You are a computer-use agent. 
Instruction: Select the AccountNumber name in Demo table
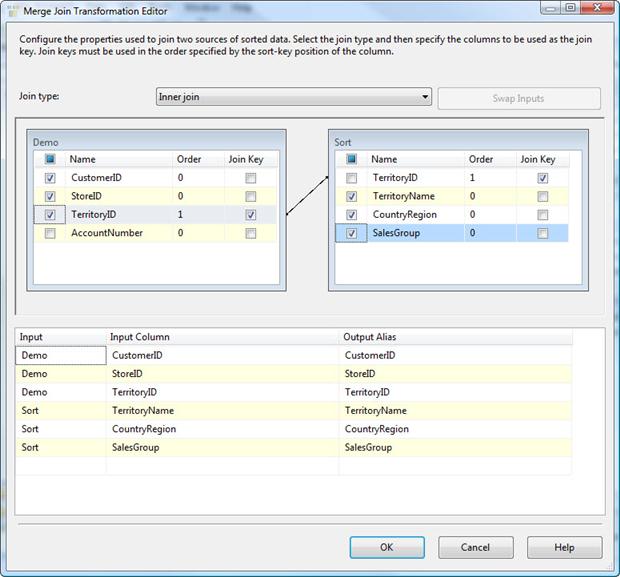107,233
